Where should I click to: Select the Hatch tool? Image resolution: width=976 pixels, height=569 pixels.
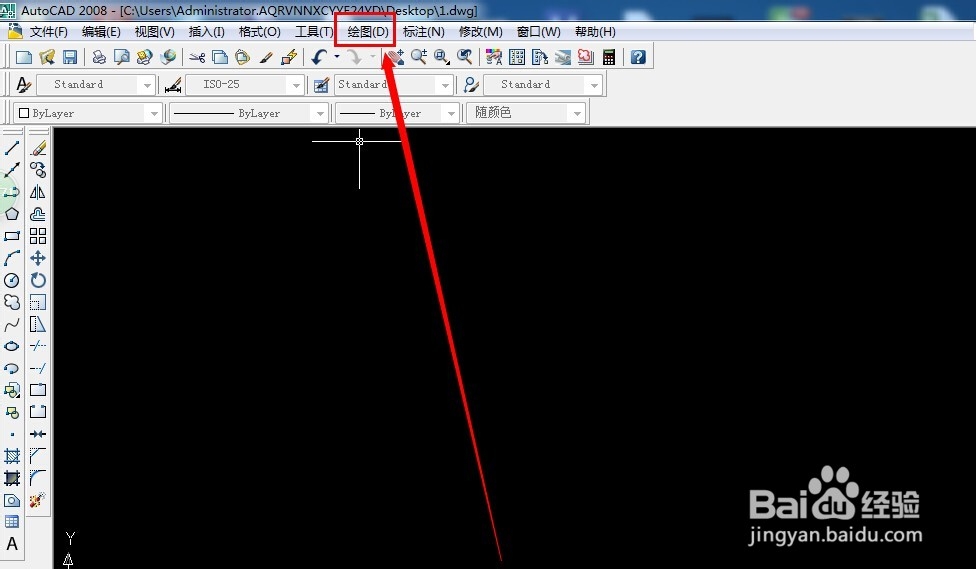click(x=12, y=456)
